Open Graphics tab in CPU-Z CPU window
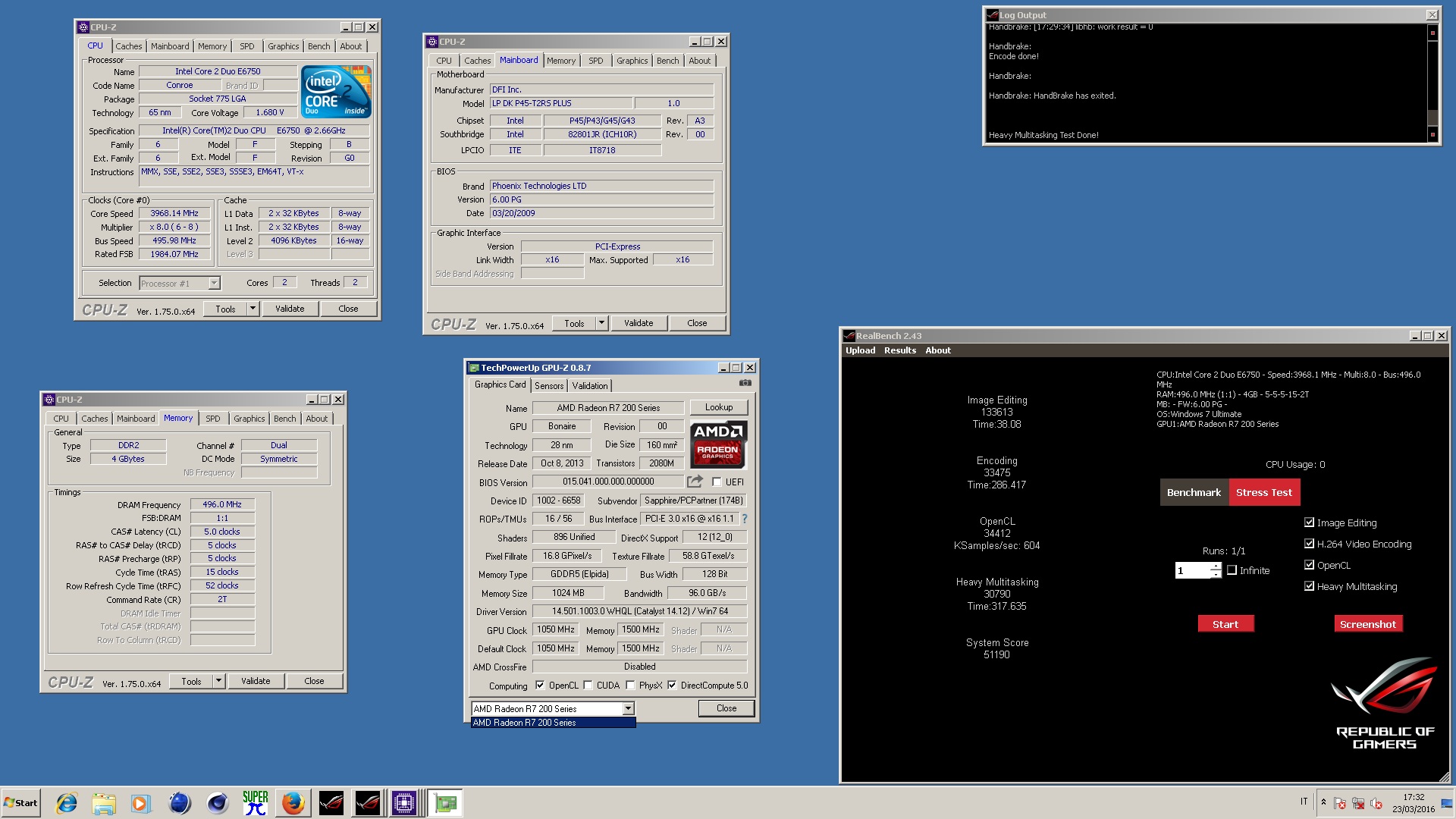The width and height of the screenshot is (1456, 819). coord(284,46)
